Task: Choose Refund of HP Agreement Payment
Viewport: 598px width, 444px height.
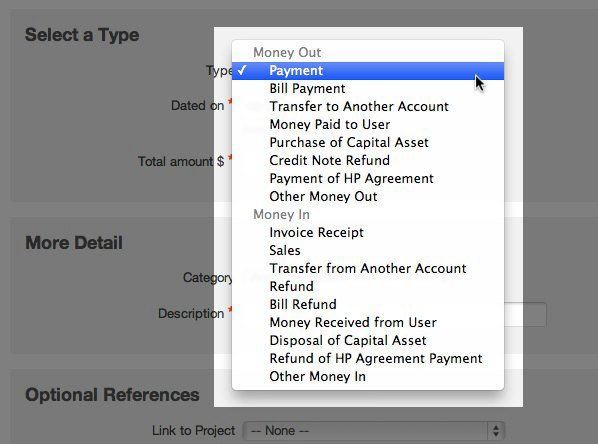Action: pos(368,359)
